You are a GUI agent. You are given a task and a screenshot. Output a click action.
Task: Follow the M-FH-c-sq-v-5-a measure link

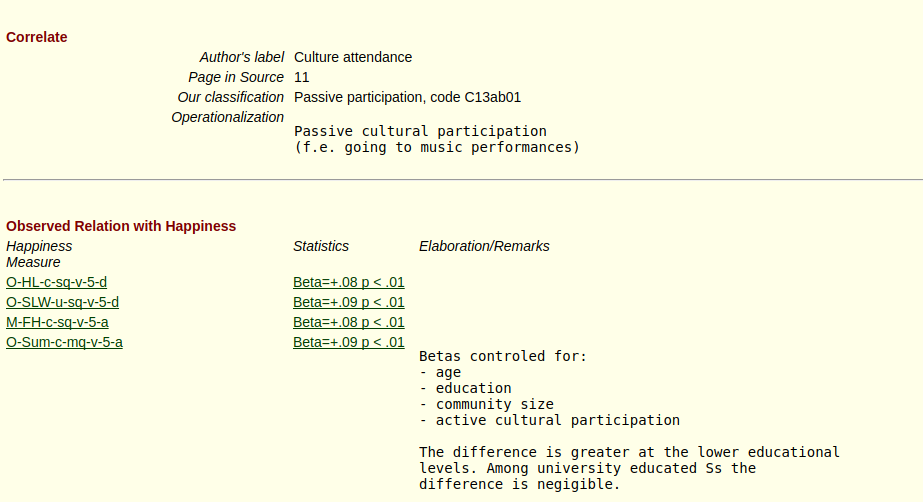point(57,323)
